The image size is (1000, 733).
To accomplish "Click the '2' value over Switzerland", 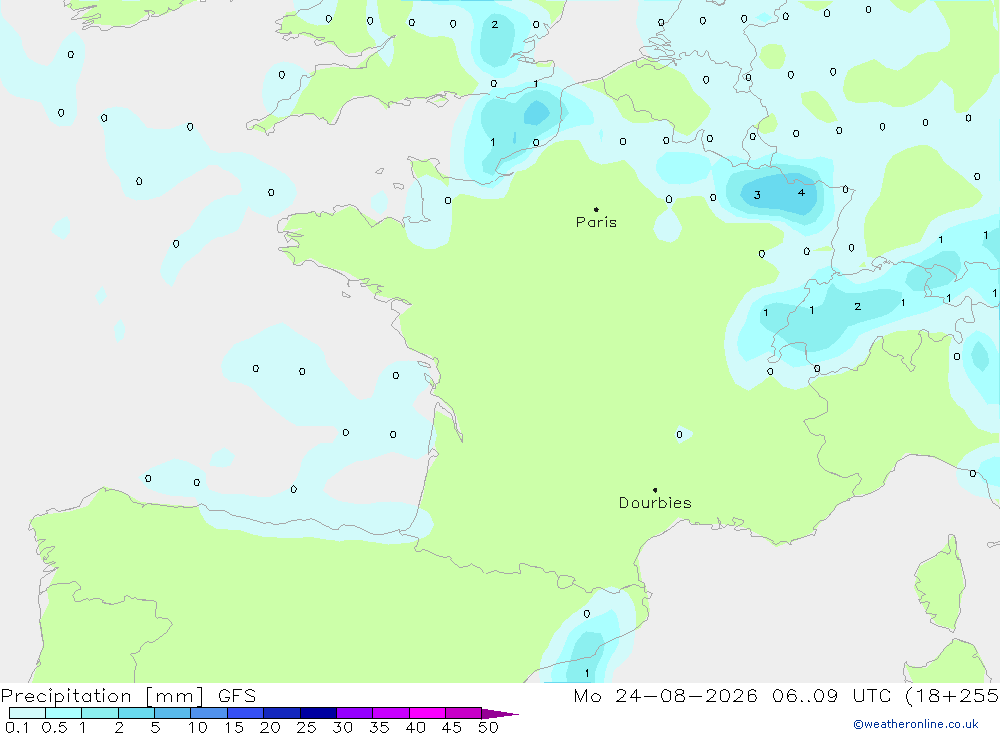I will point(858,307).
